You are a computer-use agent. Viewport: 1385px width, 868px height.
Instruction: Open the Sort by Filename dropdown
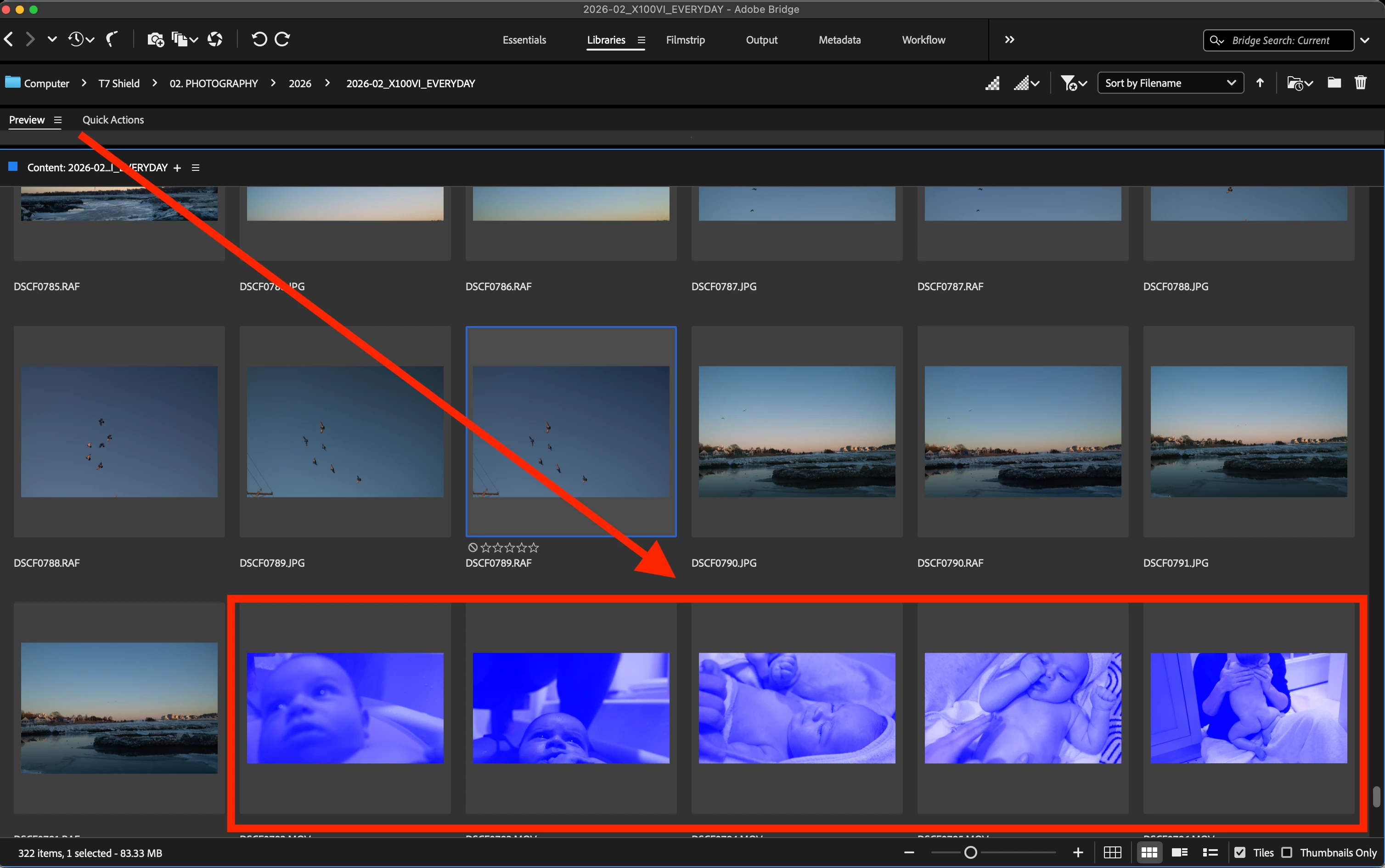[x=1170, y=83]
